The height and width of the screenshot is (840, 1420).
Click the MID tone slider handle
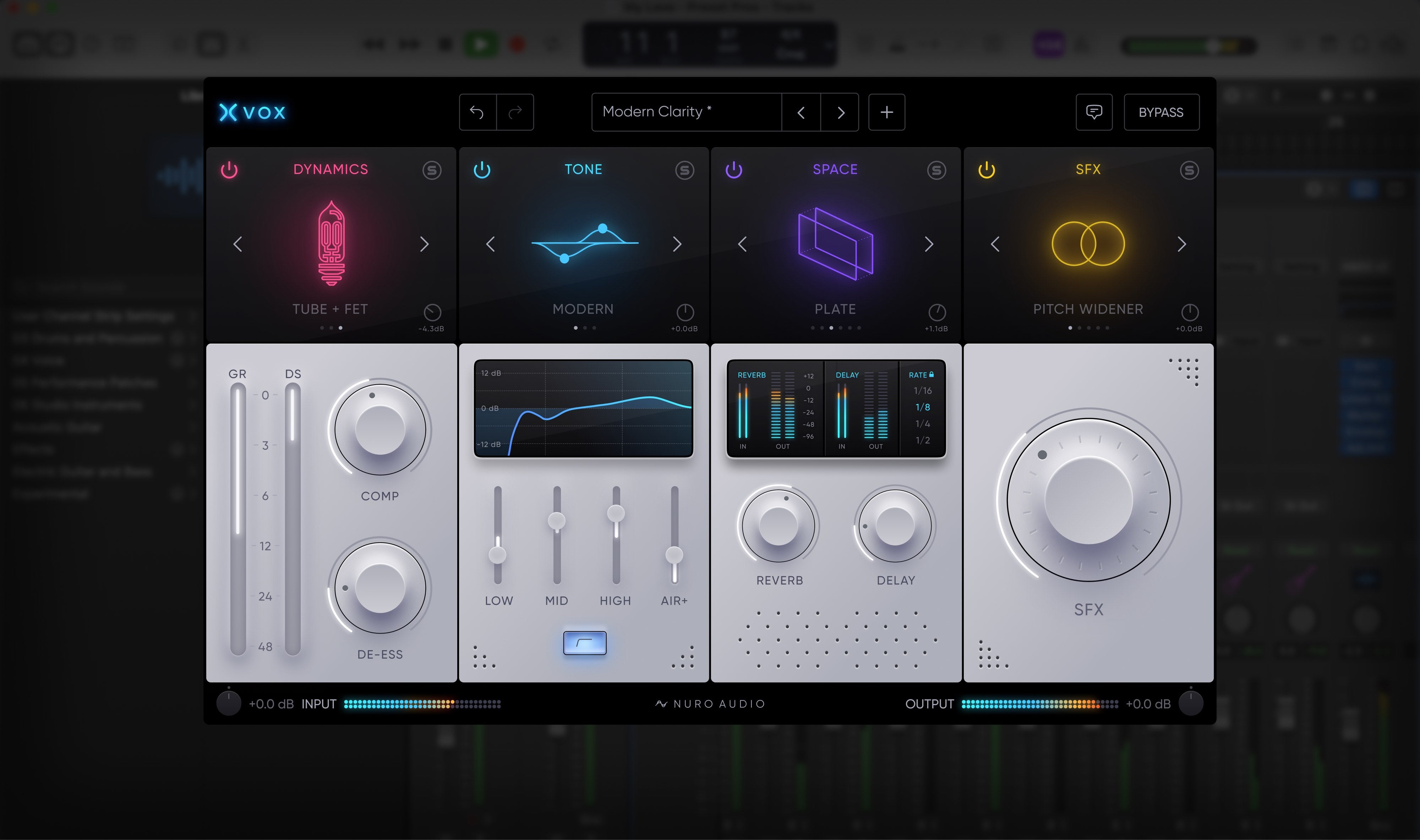click(557, 521)
